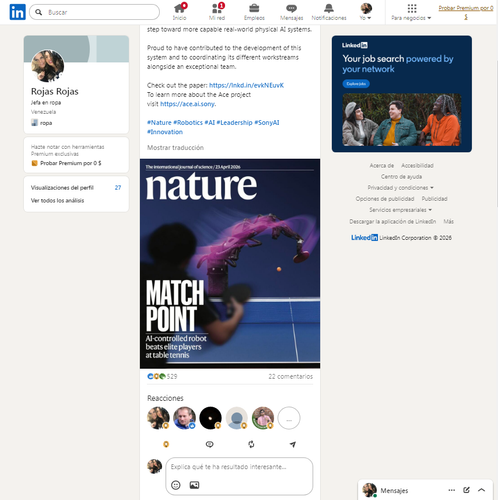
Task: Compose a new message with the pencil icon
Action: (466, 490)
